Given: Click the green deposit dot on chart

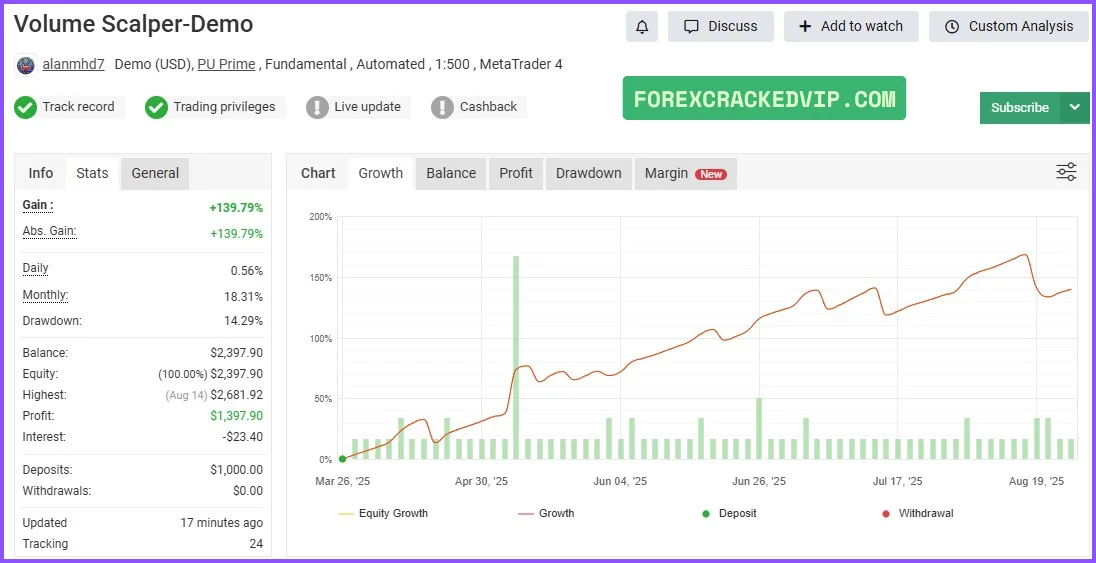Looking at the screenshot, I should click(x=342, y=459).
